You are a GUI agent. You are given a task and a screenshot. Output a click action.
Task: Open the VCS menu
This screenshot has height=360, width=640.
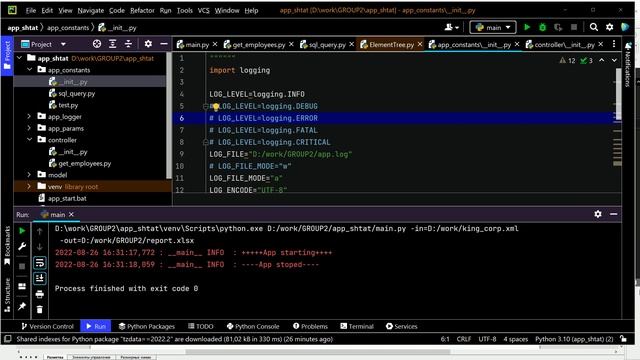(203, 11)
